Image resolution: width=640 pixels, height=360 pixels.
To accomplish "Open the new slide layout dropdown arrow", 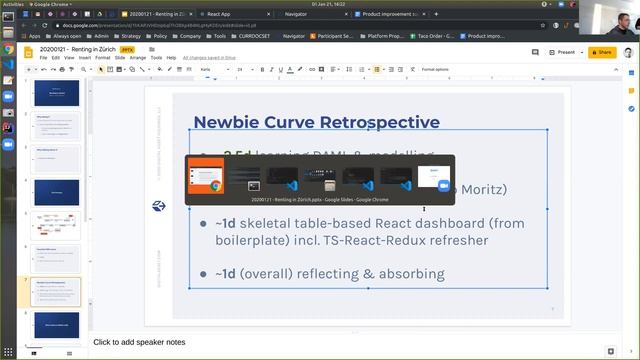I will coord(36,69).
